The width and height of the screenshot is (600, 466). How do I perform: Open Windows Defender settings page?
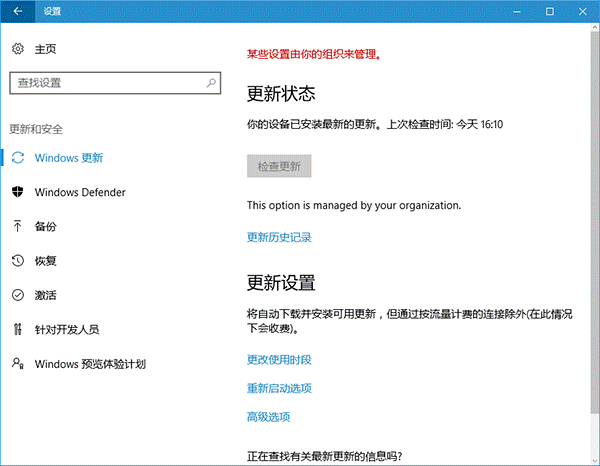80,192
